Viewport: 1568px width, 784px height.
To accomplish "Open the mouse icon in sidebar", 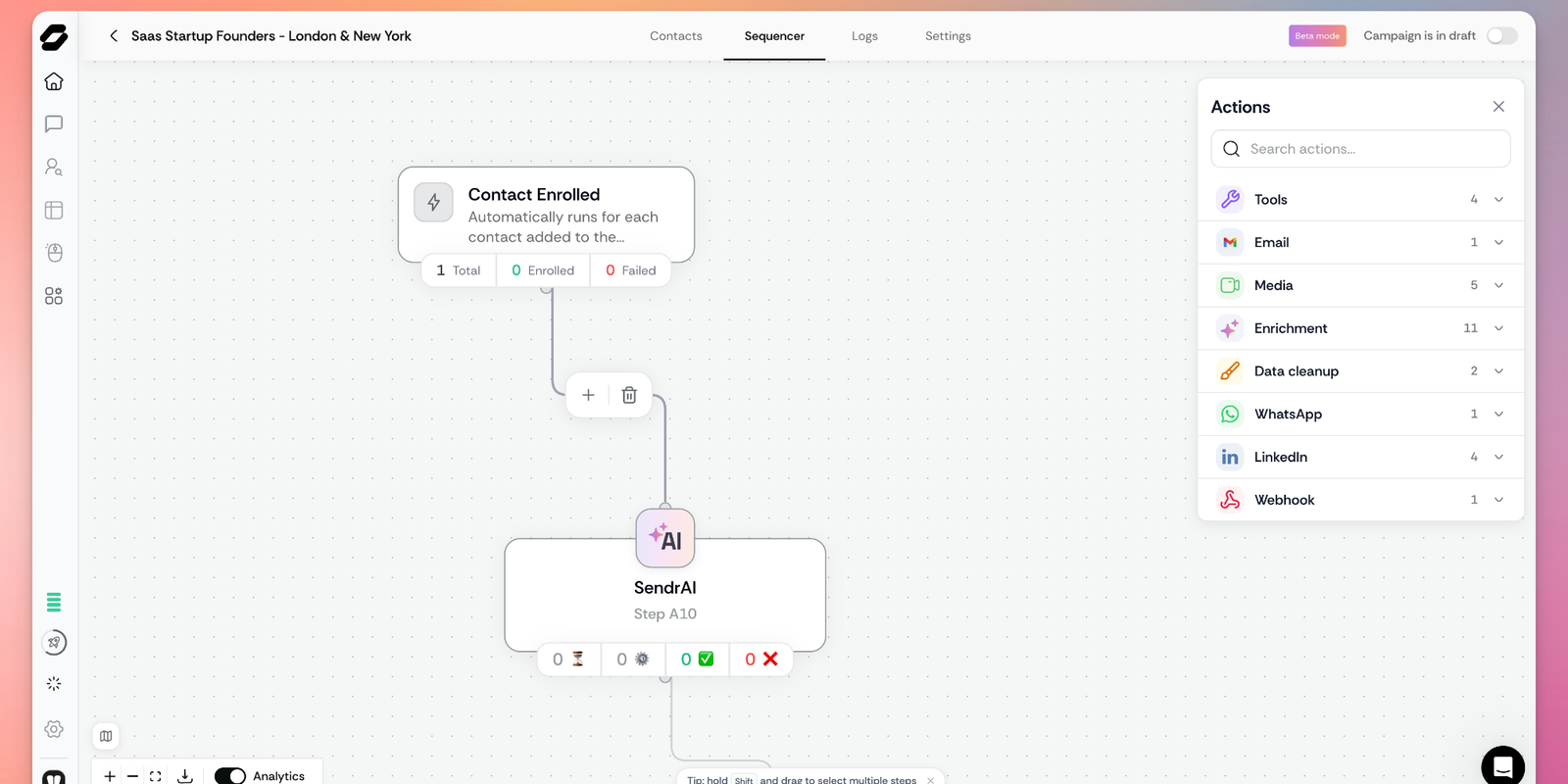I will point(54,253).
